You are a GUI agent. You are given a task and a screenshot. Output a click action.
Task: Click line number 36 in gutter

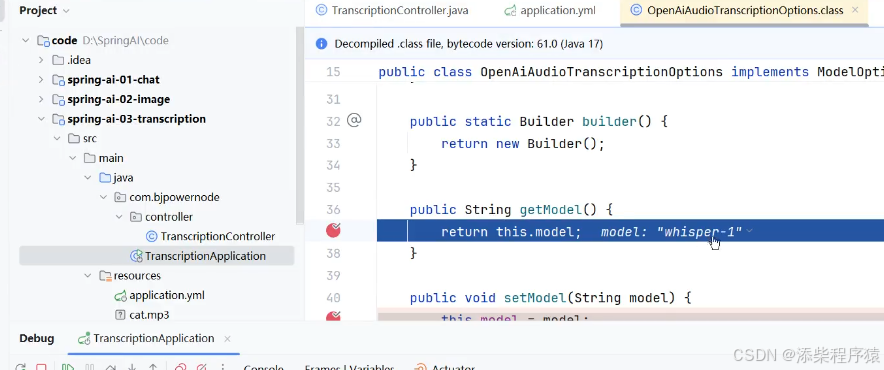point(333,210)
